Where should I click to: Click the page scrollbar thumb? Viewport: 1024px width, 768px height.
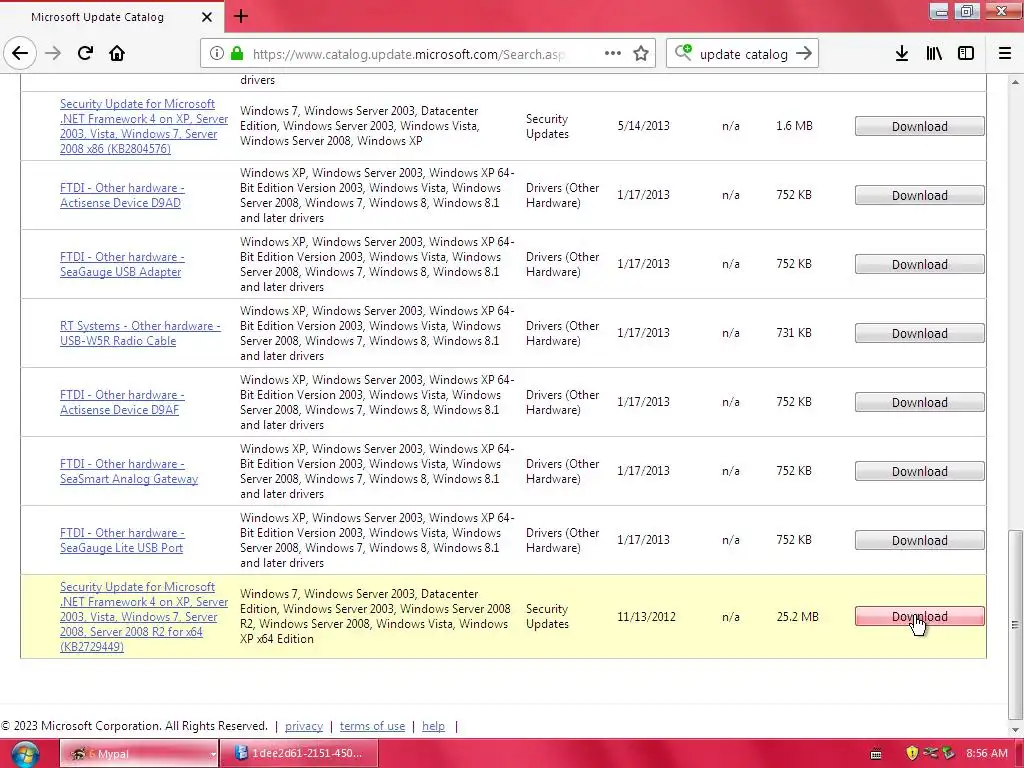(x=1015, y=624)
